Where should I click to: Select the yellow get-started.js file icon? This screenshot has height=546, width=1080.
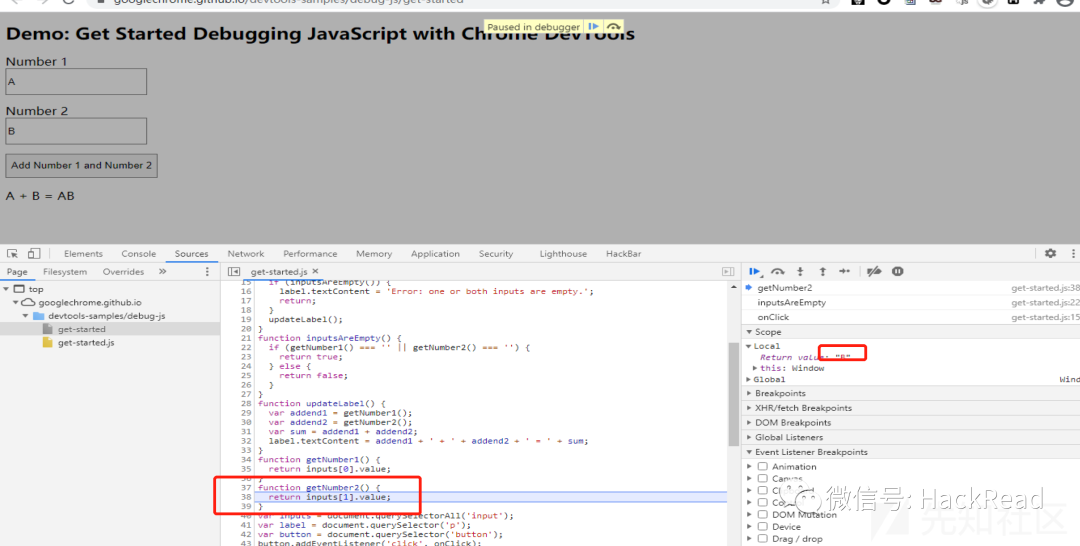pyautogui.click(x=48, y=342)
